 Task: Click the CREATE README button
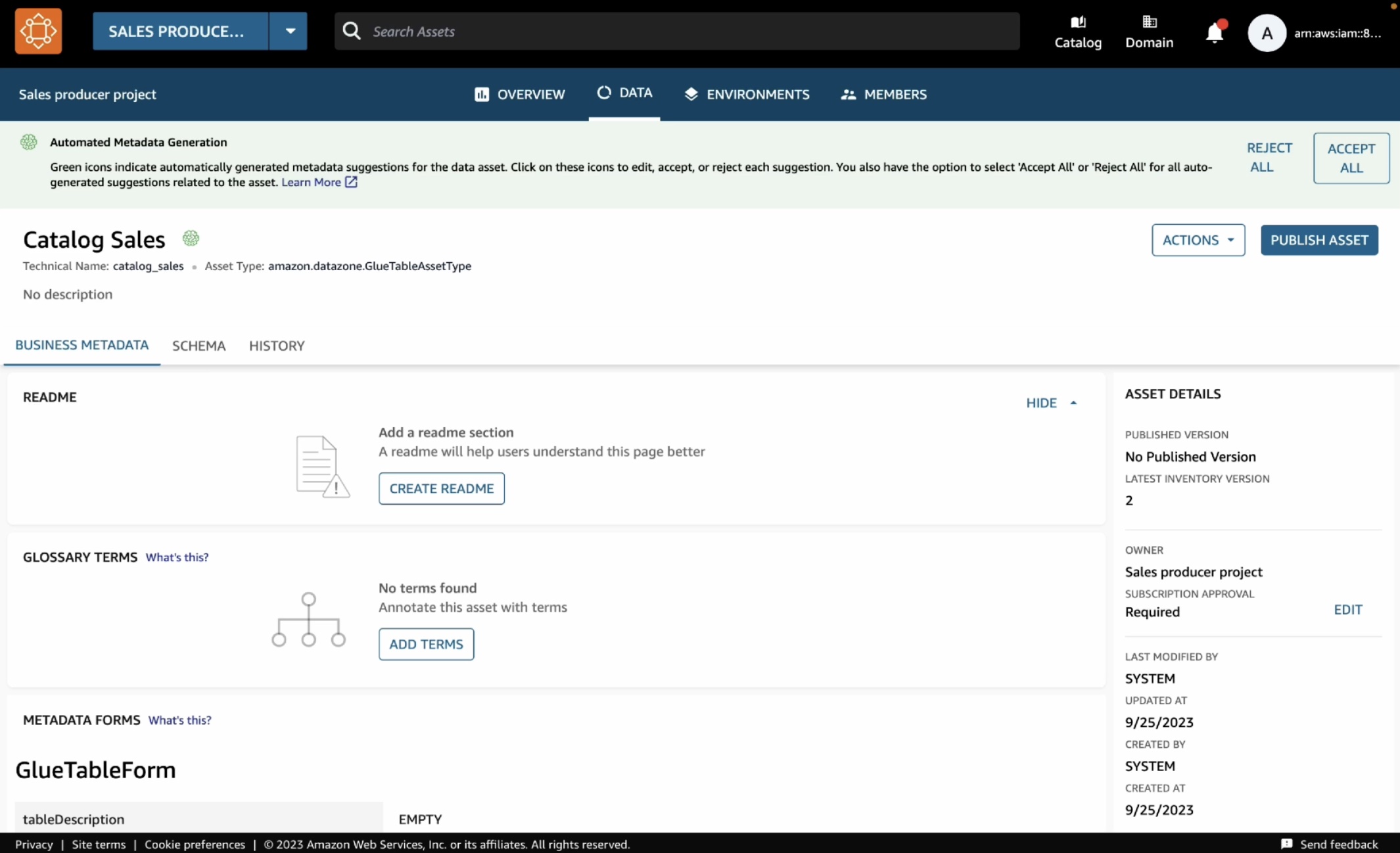[441, 488]
